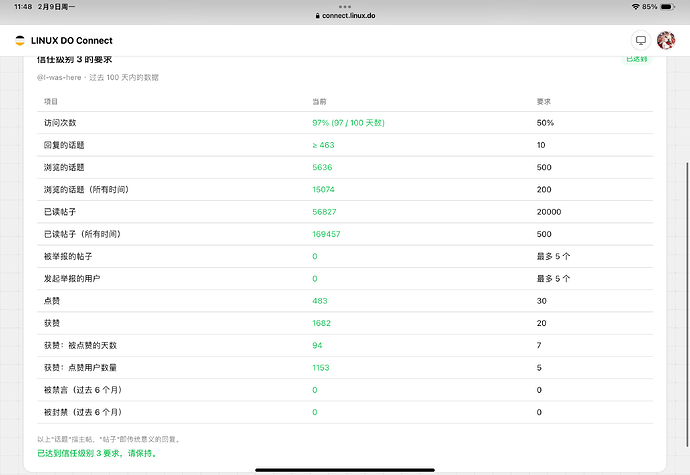
Task: Select the 浏览的话题 row label
Action: [x=64, y=167]
